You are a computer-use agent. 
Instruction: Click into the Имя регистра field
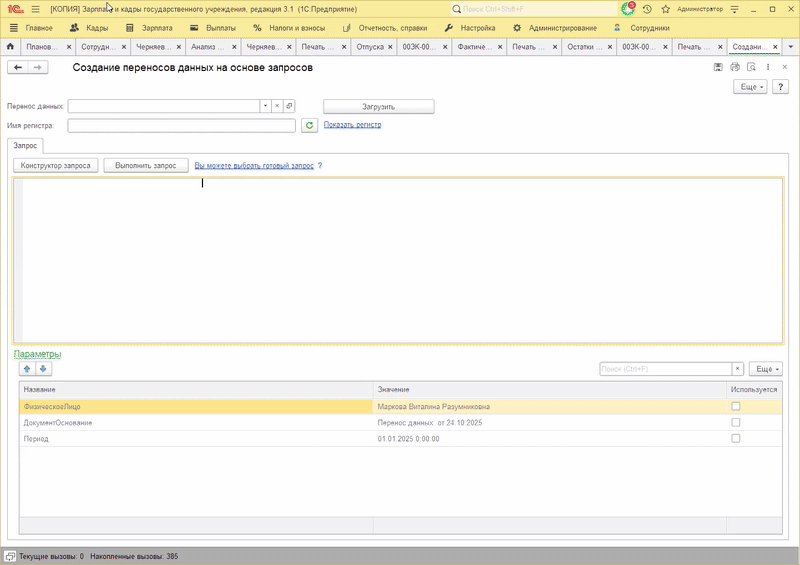(x=182, y=125)
